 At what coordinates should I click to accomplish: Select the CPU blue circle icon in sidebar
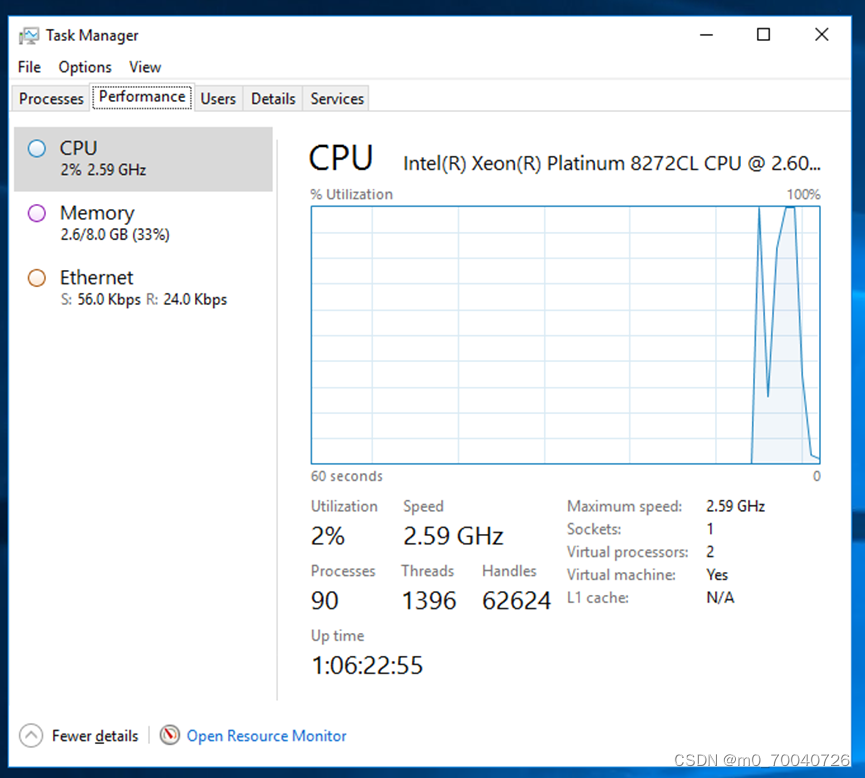tap(37, 148)
